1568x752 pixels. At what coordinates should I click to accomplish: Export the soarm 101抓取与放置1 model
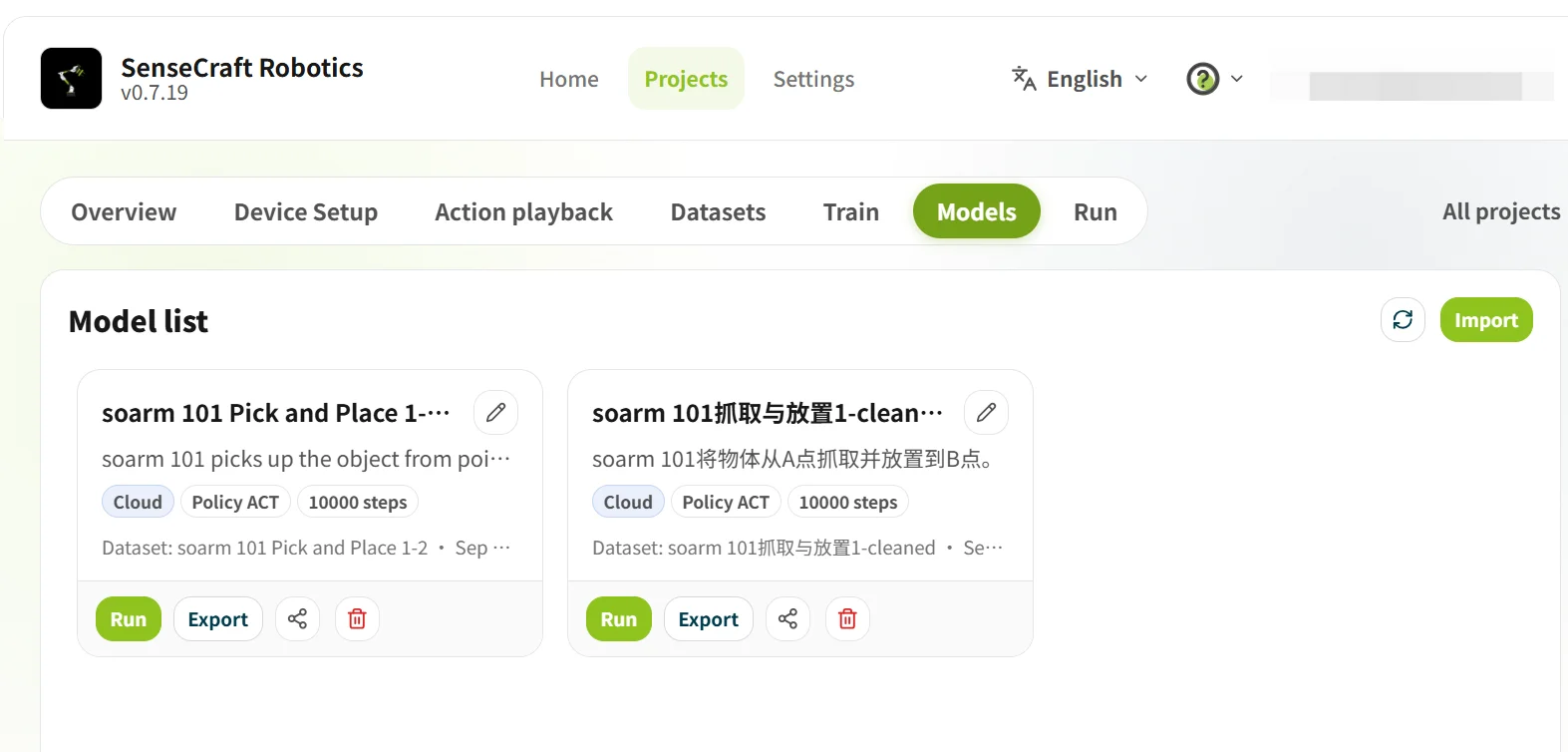tap(709, 619)
